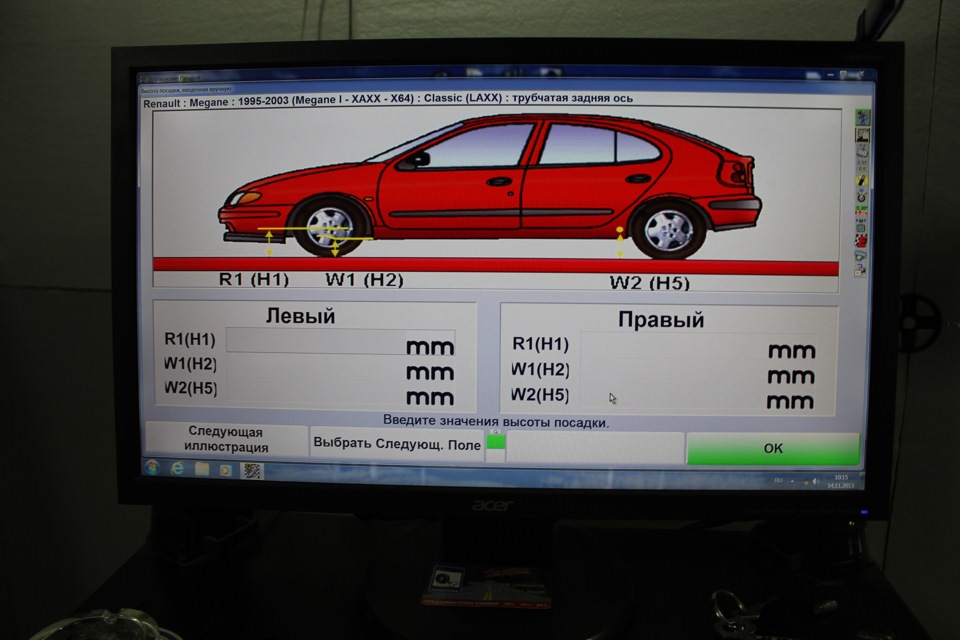This screenshot has width=960, height=640.
Task: Click the 'Renault : Megane : 1995-2003' vehicle title line
Action: [x=388, y=100]
